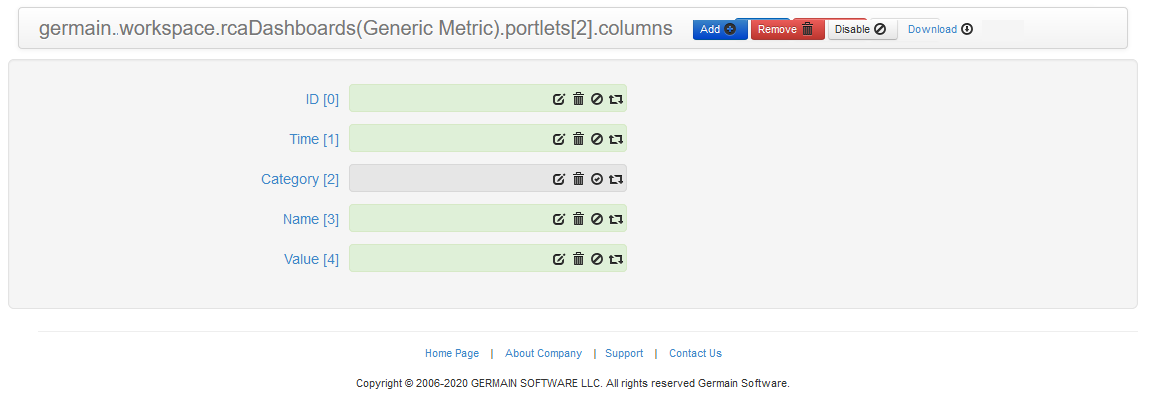The width and height of the screenshot is (1170, 404).
Task: Open the Contact Us footer link
Action: tap(695, 353)
